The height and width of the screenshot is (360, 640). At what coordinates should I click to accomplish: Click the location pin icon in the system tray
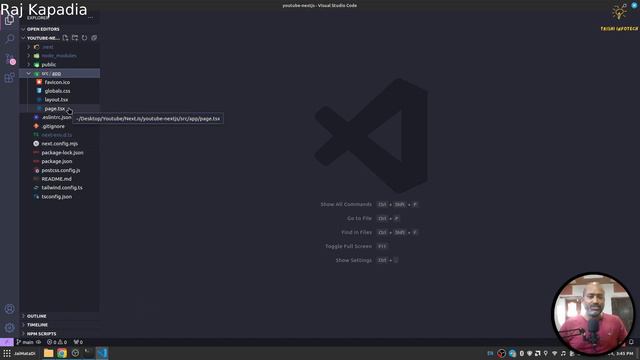coord(546,353)
